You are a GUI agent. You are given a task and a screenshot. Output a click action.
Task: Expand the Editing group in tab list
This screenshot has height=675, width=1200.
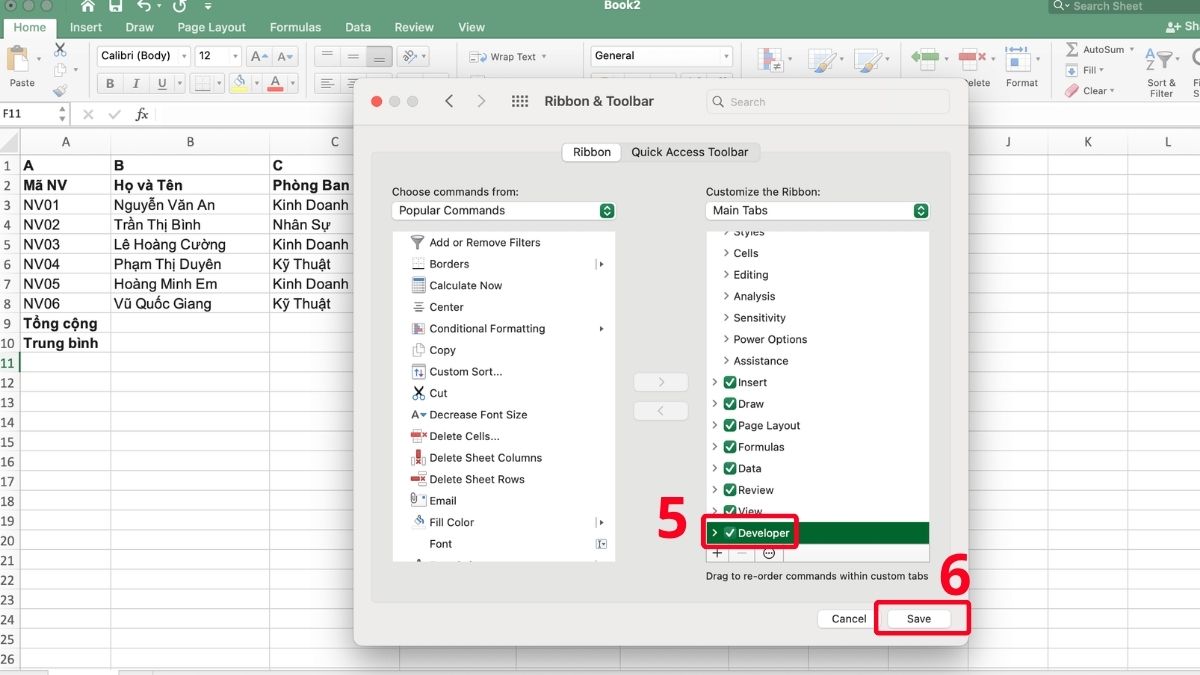pyautogui.click(x=726, y=275)
